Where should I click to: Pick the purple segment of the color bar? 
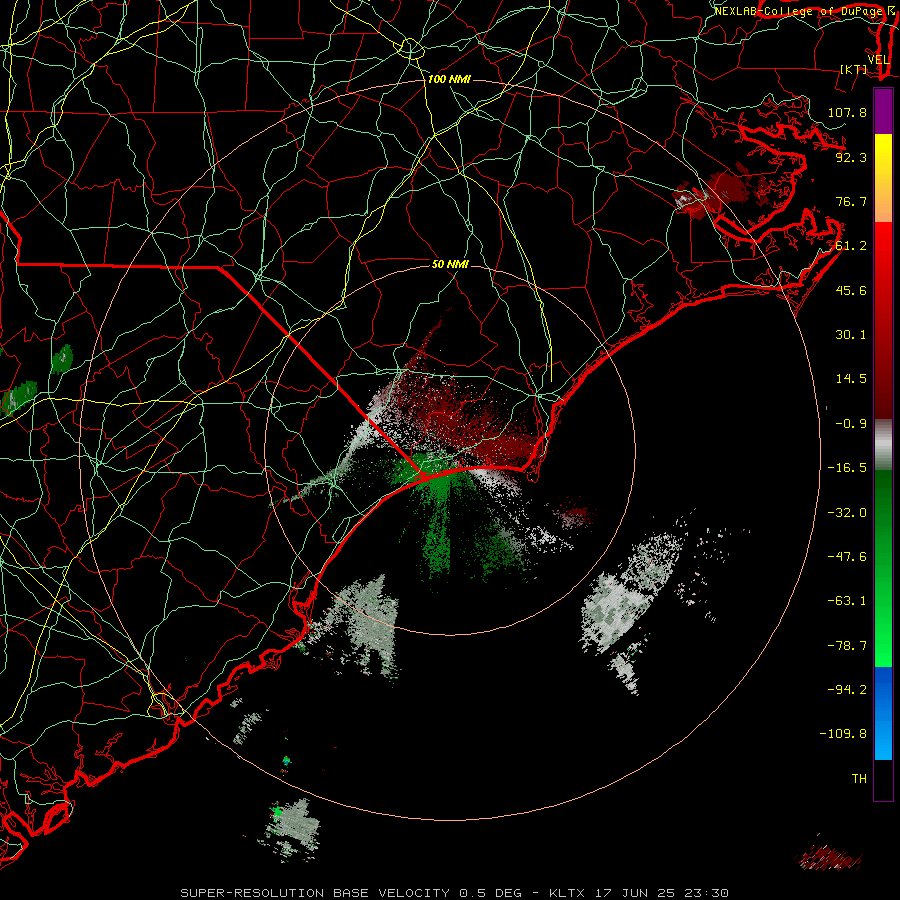coord(883,111)
